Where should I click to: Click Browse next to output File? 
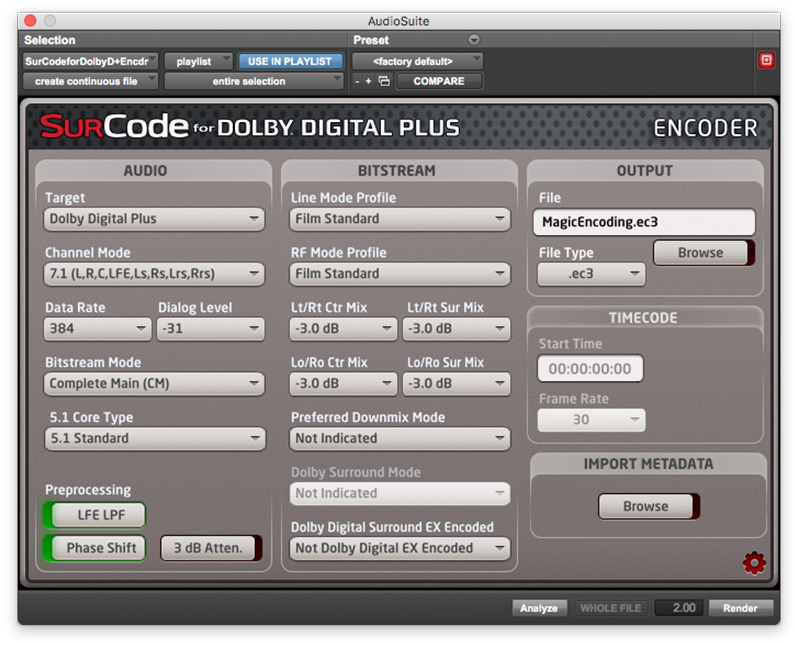click(x=703, y=253)
